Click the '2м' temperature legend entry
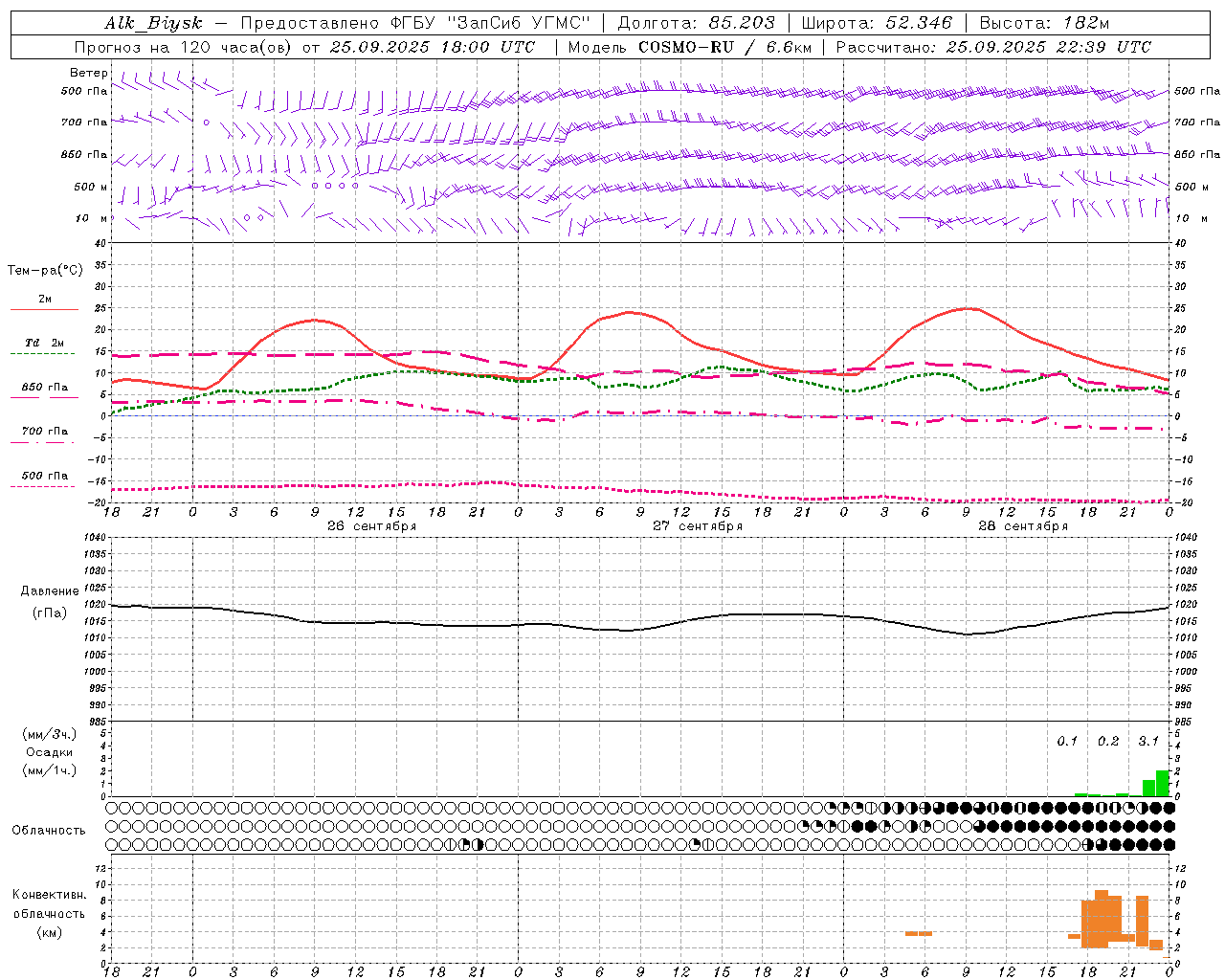This screenshot has width=1225, height=980. [45, 300]
